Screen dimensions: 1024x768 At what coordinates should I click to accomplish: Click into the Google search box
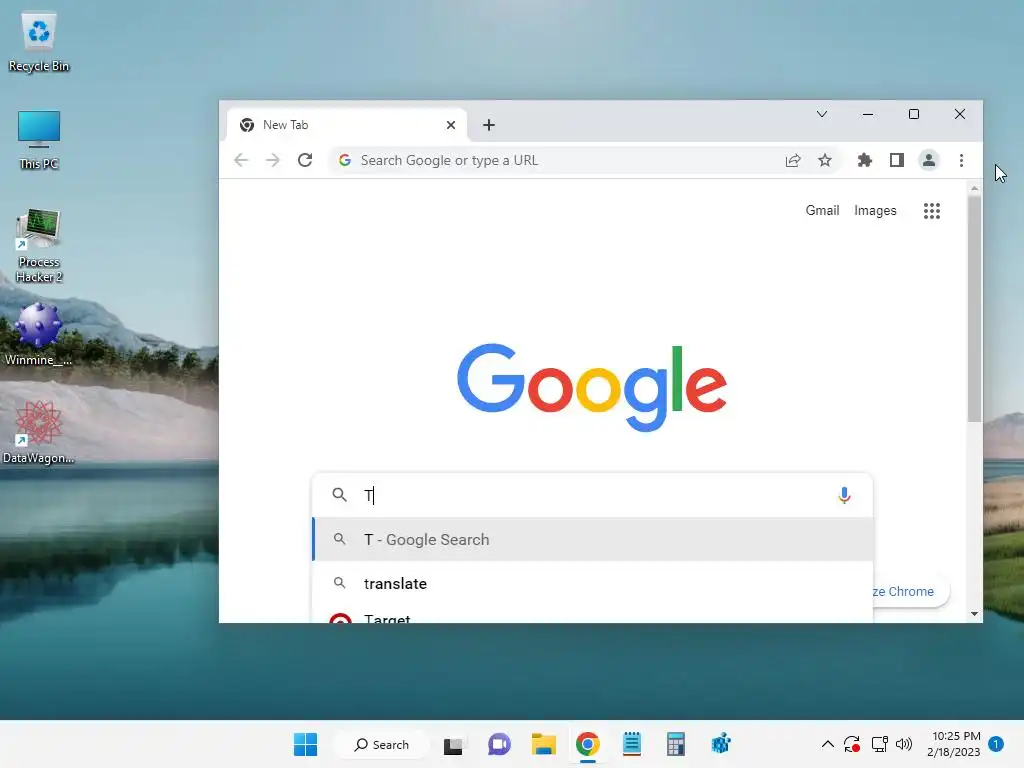[x=592, y=495]
